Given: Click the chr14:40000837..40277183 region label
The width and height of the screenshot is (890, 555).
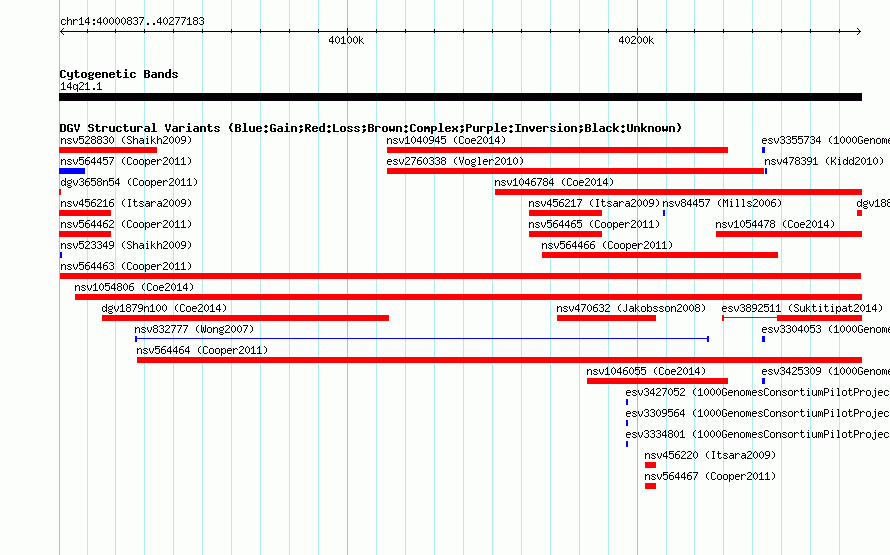Looking at the screenshot, I should [132, 21].
